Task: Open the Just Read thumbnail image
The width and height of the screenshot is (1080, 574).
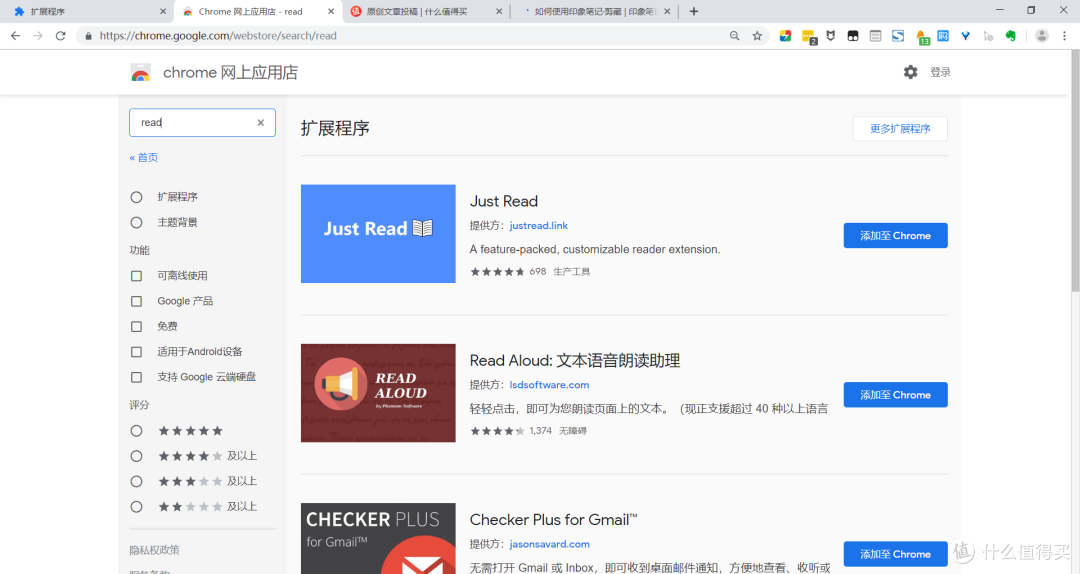Action: point(378,234)
